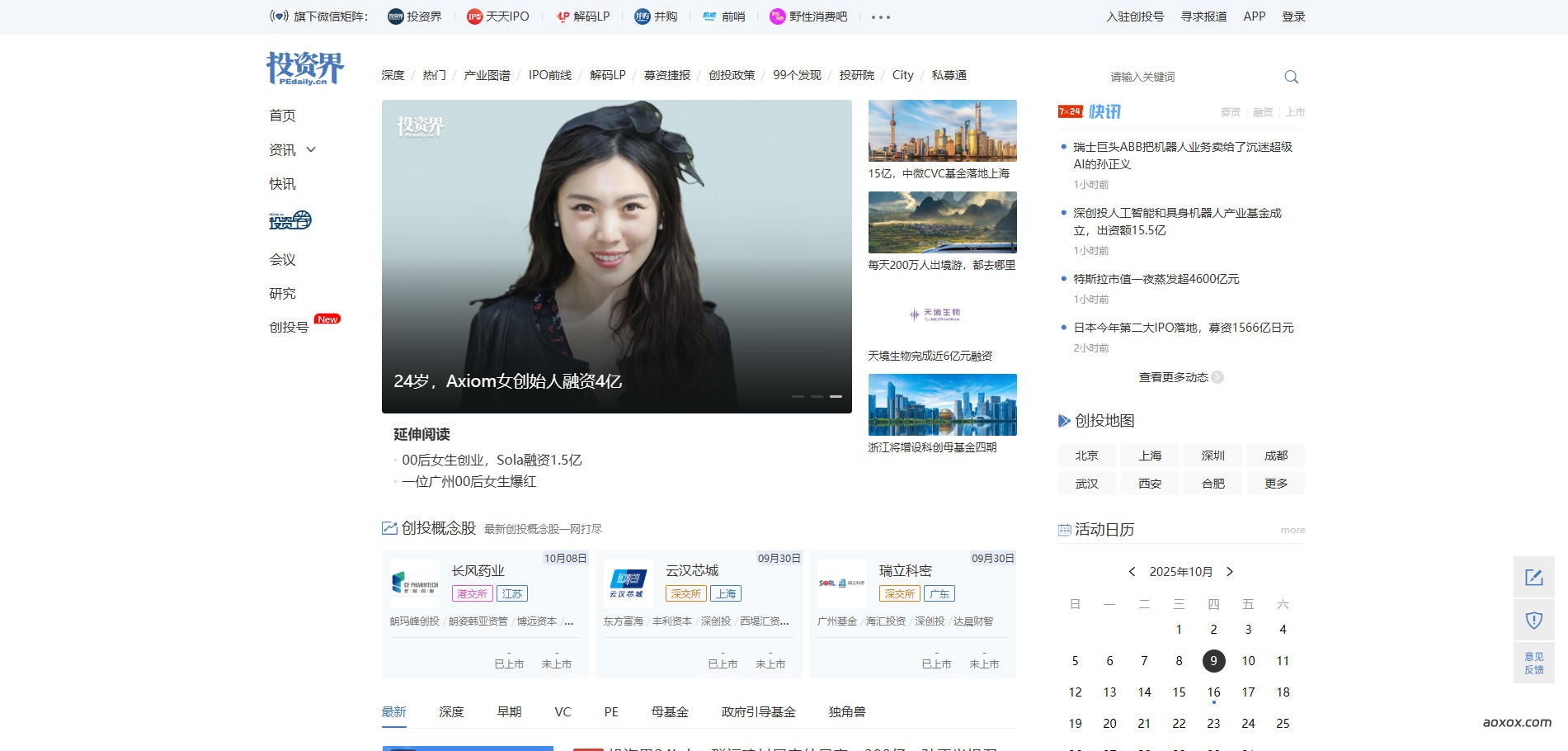Viewport: 1568px width, 751px height.
Task: Open the Shanghai skyline article thumbnail
Action: [942, 130]
